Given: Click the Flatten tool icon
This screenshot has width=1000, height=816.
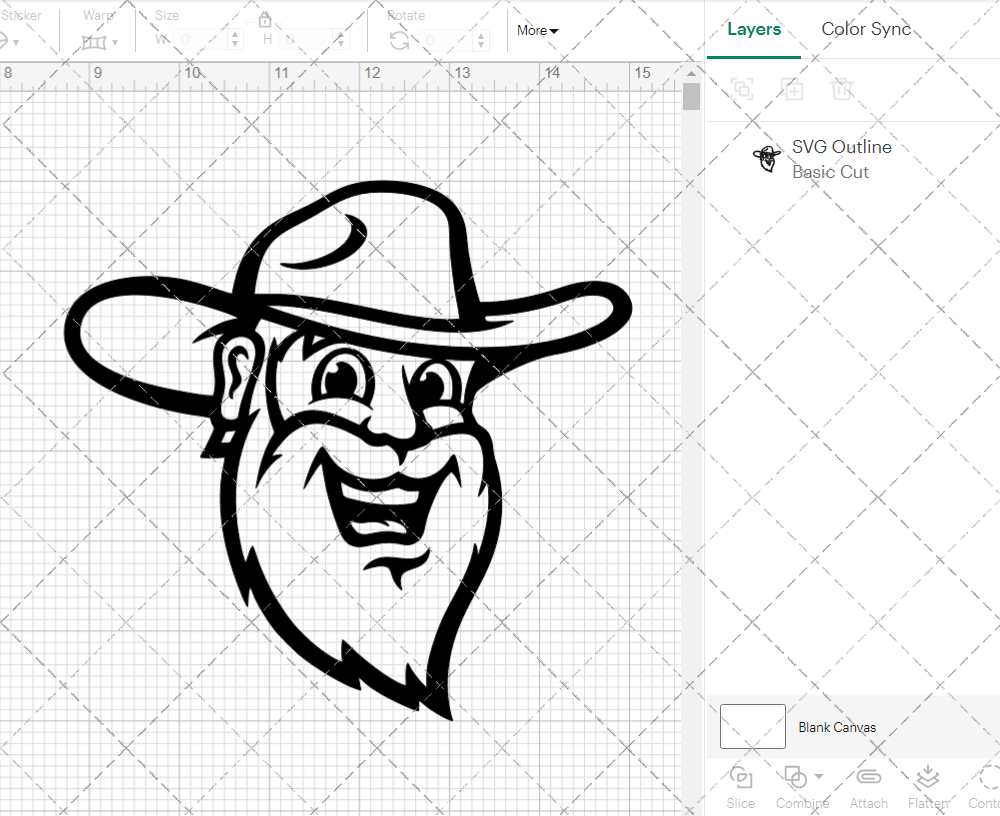Looking at the screenshot, I should tap(927, 778).
